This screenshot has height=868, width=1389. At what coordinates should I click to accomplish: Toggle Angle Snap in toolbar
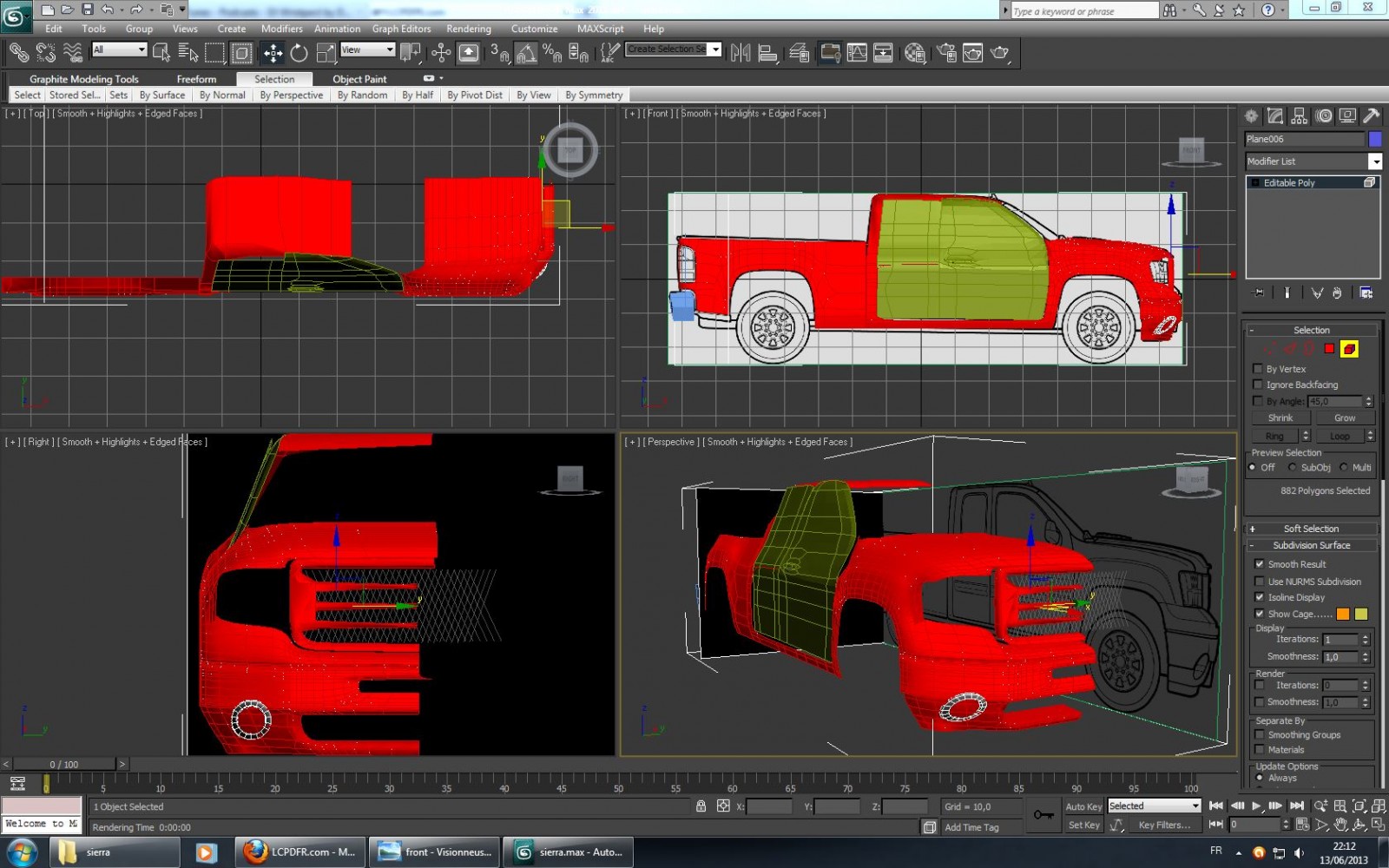526,54
